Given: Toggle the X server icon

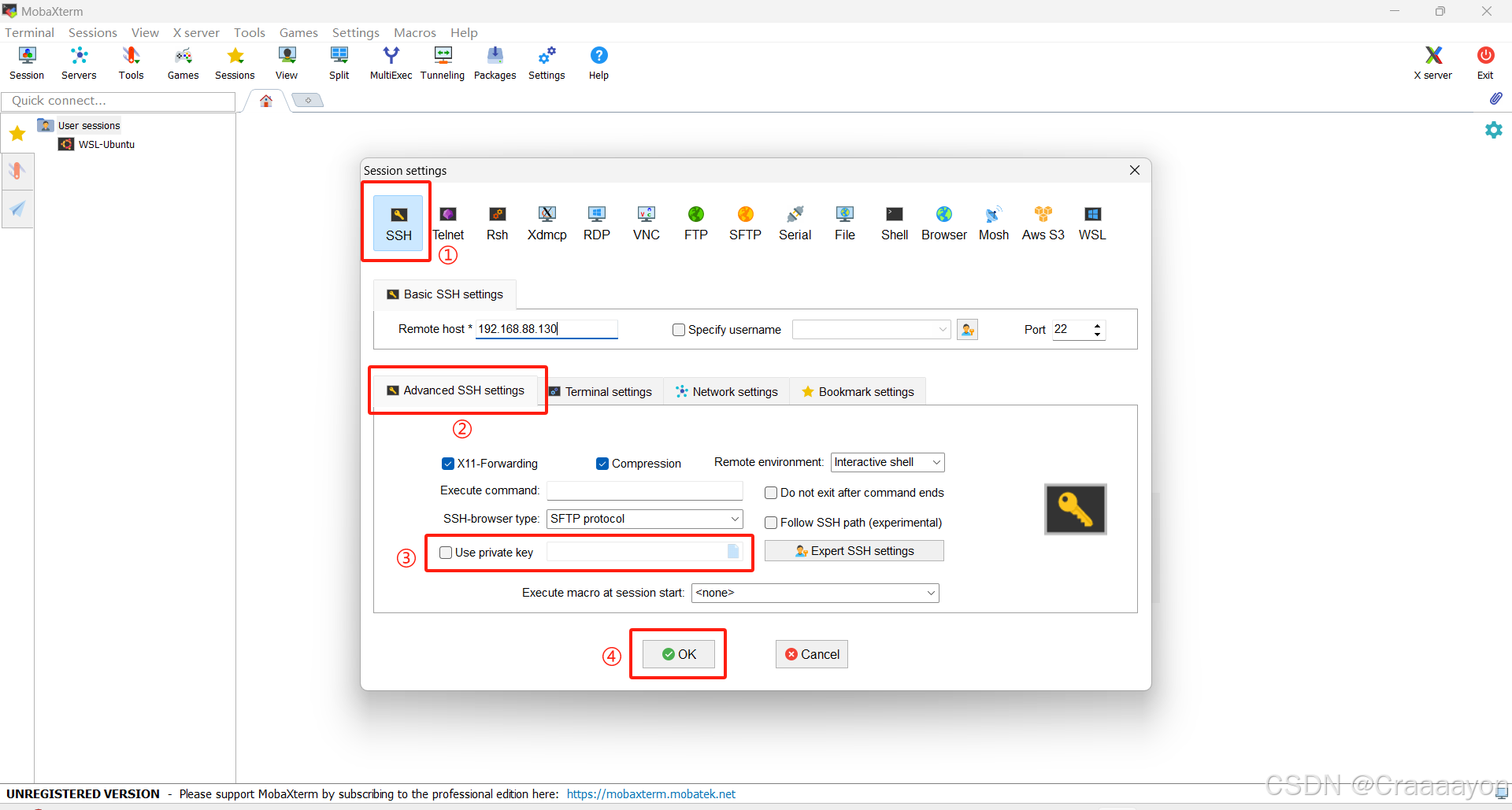Looking at the screenshot, I should pos(1432,63).
